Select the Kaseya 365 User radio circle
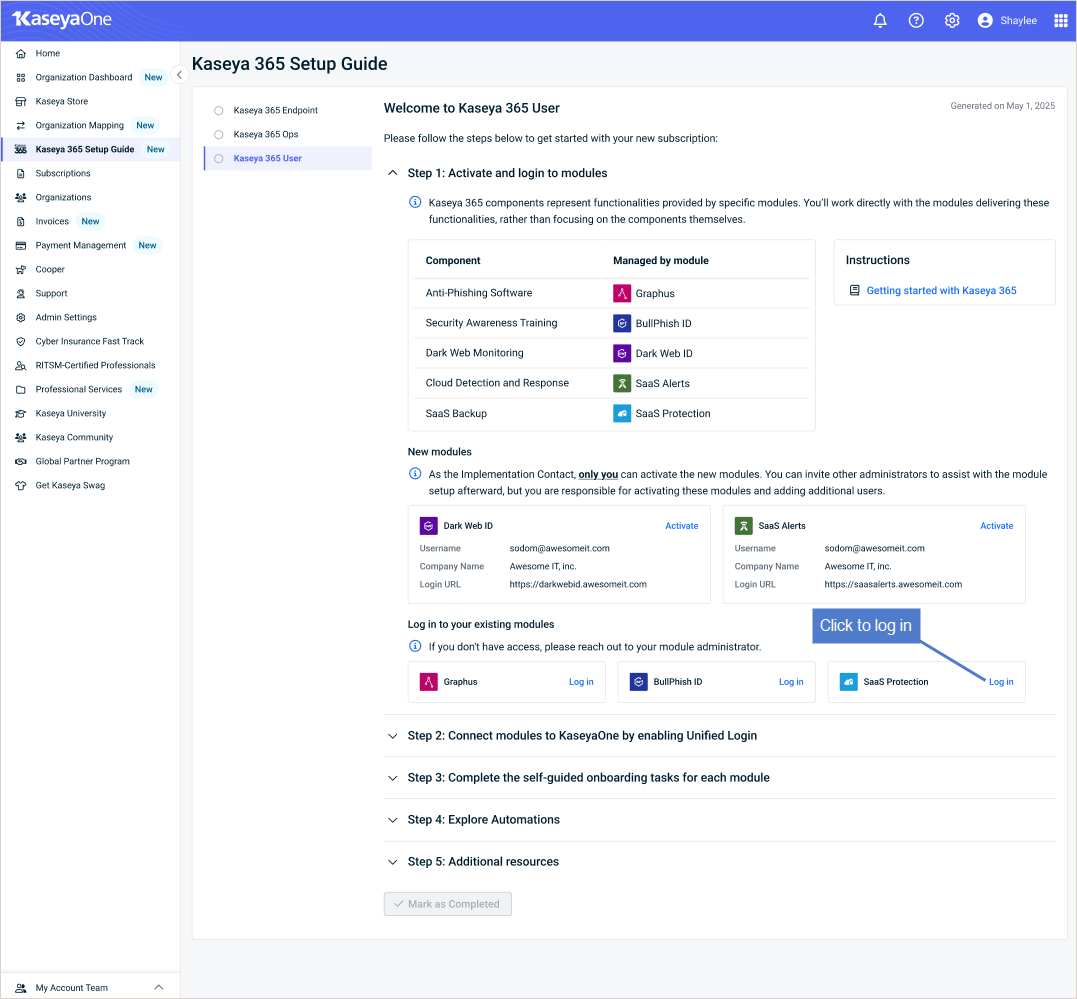This screenshot has height=999, width=1077. 218,159
